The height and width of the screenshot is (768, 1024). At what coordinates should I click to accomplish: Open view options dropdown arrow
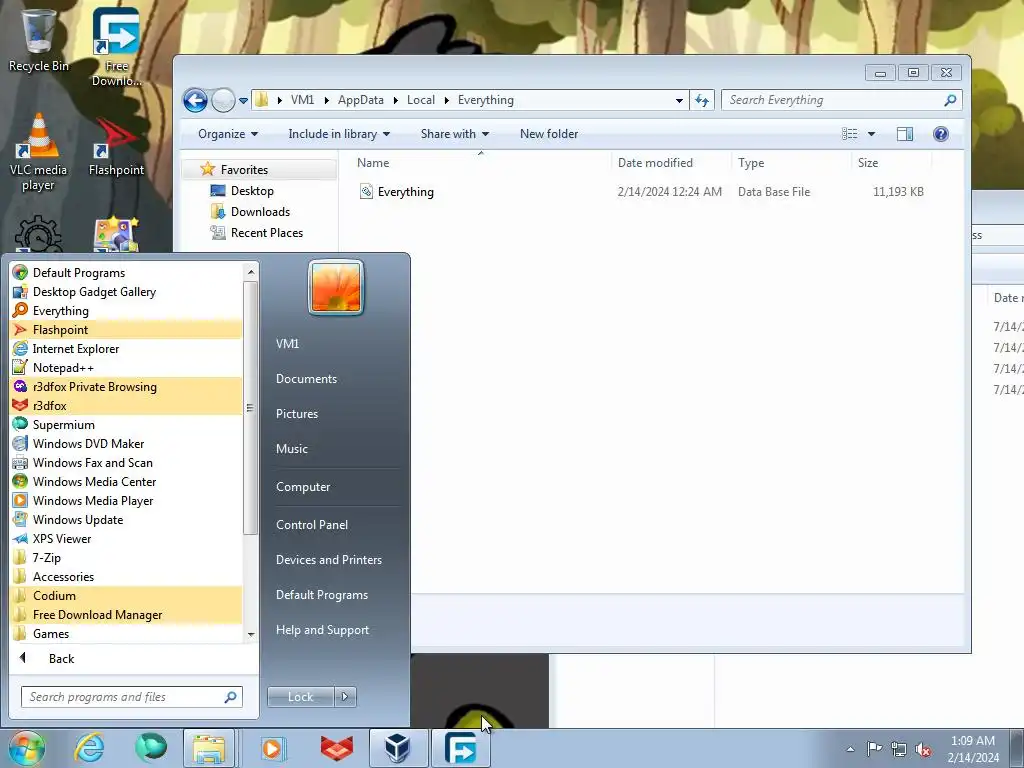click(x=871, y=134)
